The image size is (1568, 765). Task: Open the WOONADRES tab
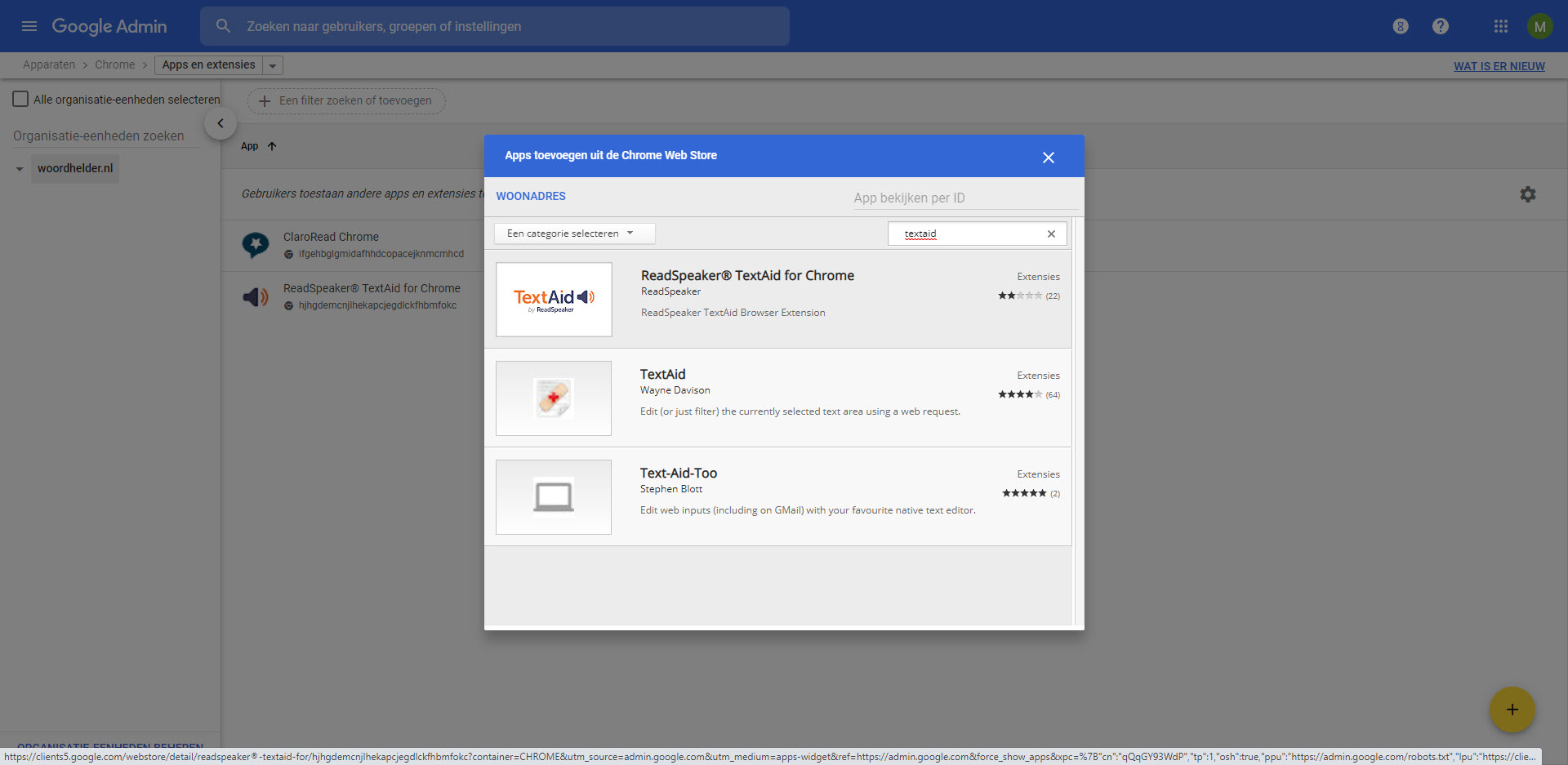pyautogui.click(x=531, y=196)
